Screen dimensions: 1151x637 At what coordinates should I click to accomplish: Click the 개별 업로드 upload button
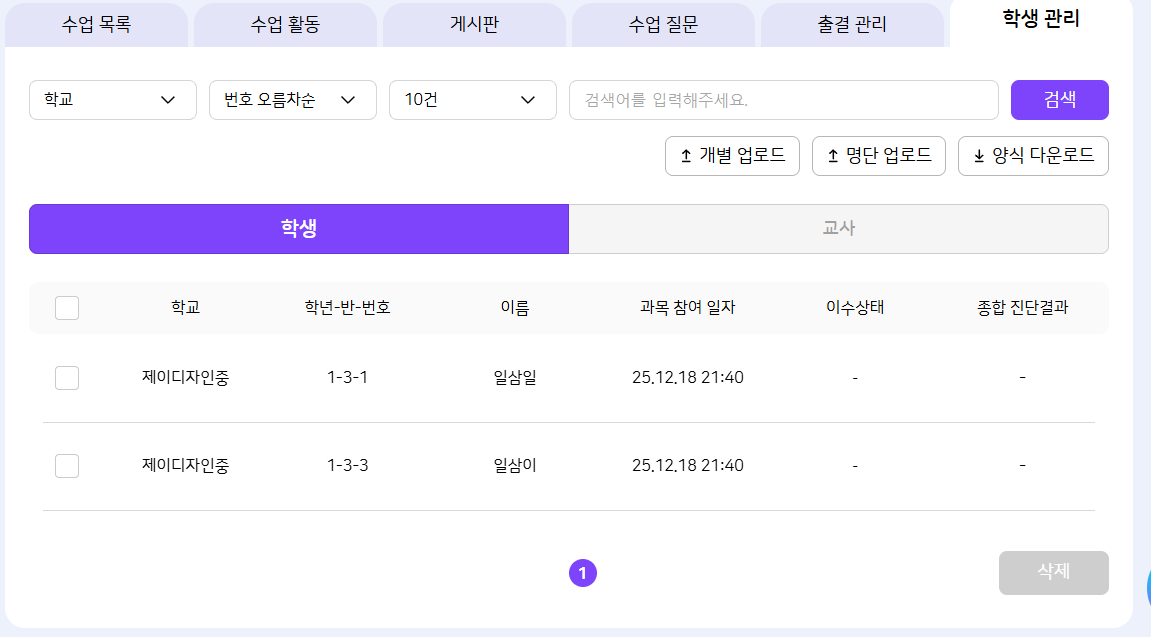click(x=732, y=156)
